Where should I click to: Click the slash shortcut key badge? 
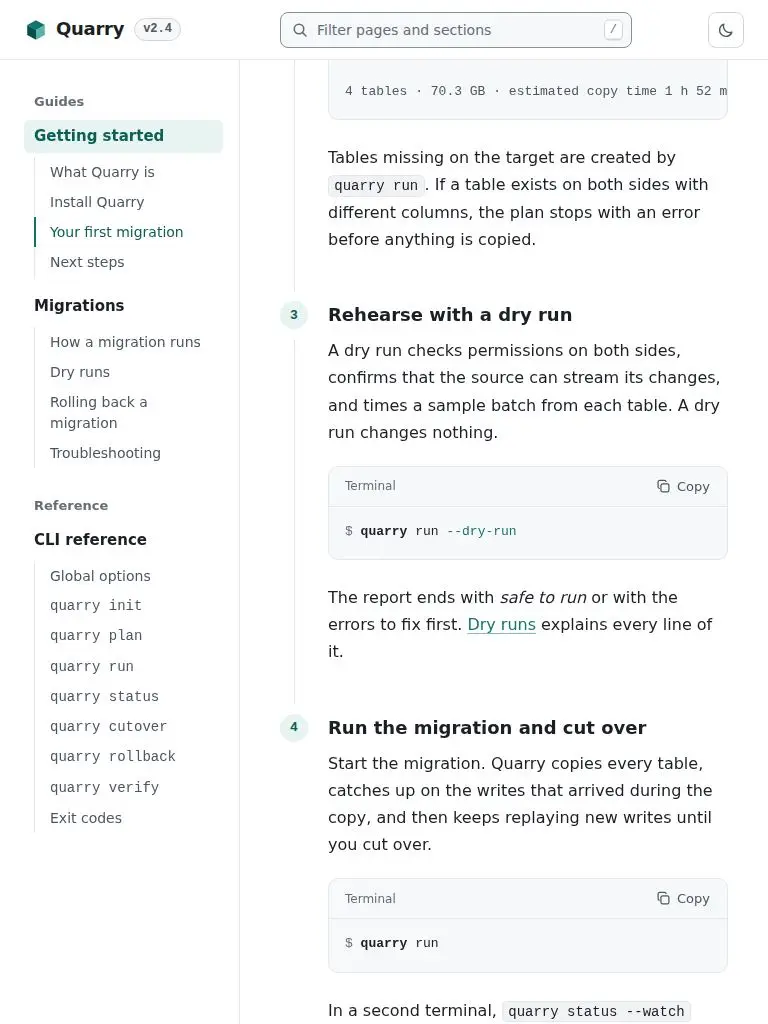click(x=613, y=29)
